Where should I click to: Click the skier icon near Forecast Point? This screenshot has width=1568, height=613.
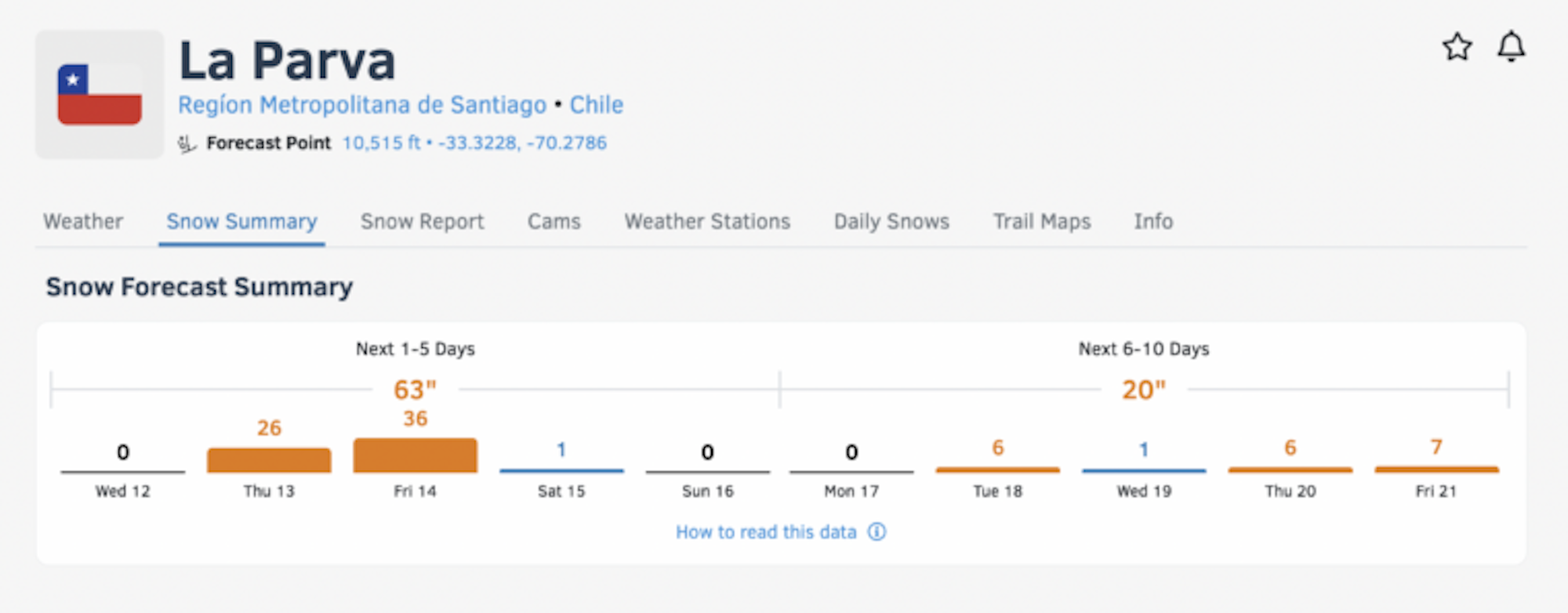(x=187, y=144)
